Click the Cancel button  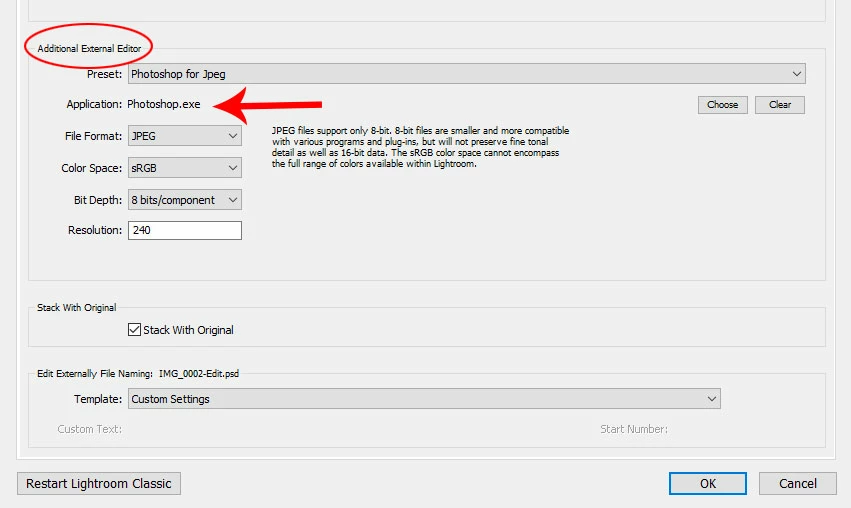tap(797, 484)
